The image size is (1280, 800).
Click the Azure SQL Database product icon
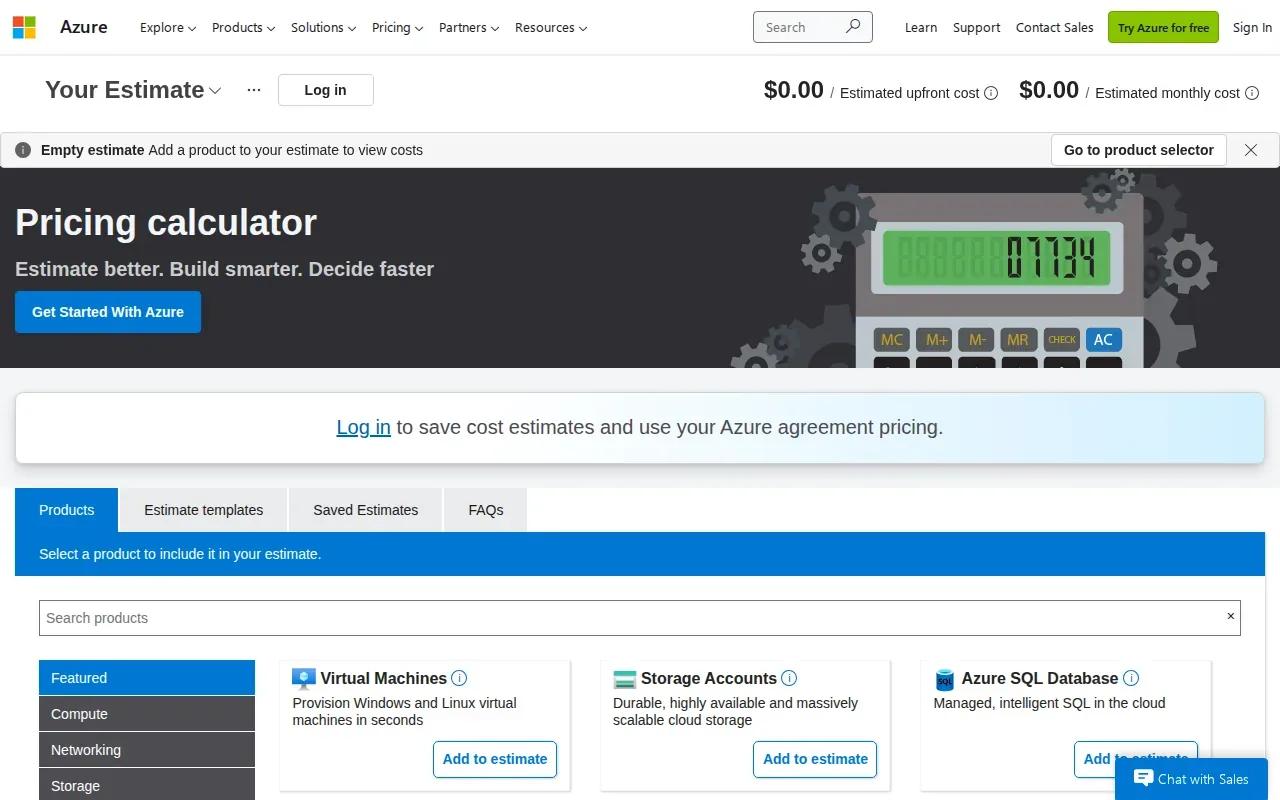[945, 679]
